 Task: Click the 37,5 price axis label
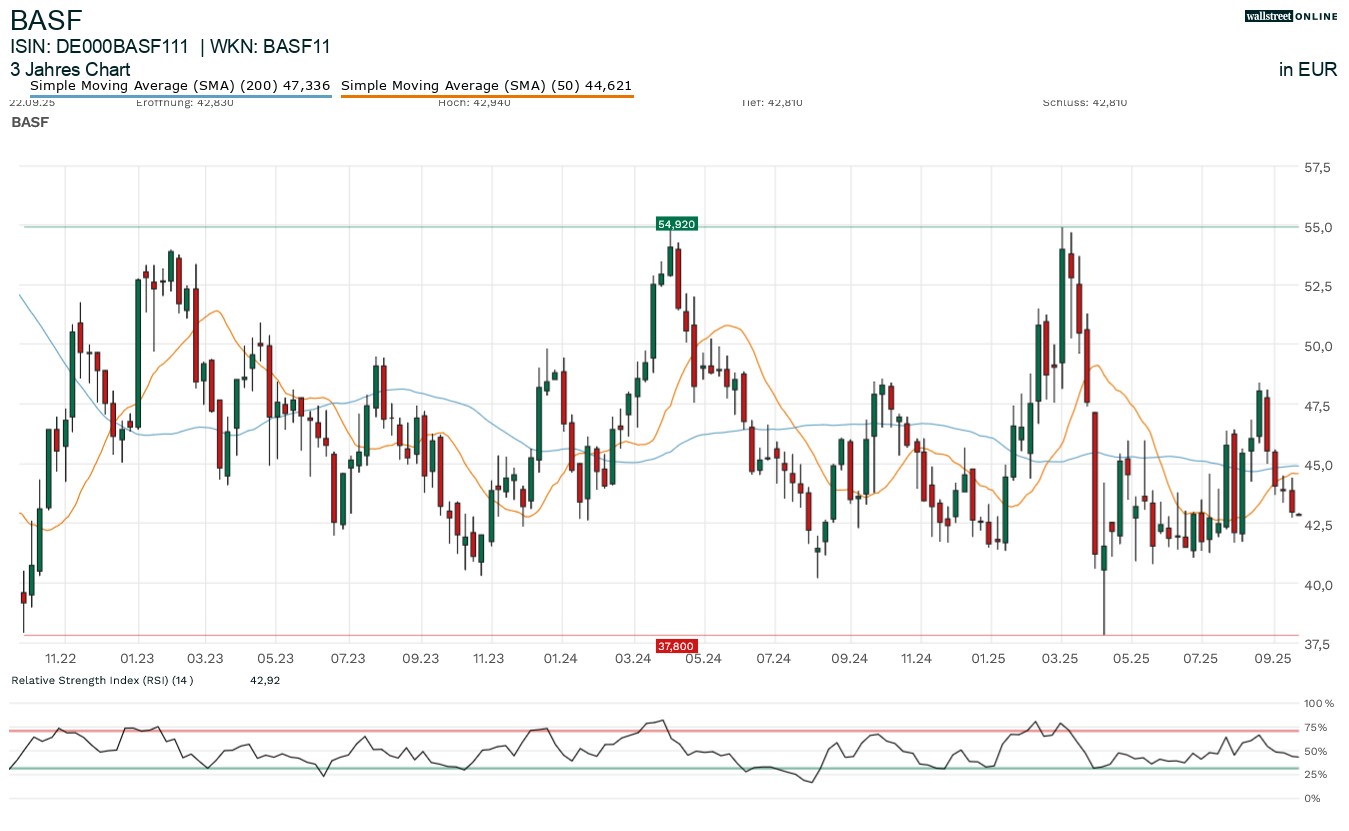click(x=1319, y=644)
